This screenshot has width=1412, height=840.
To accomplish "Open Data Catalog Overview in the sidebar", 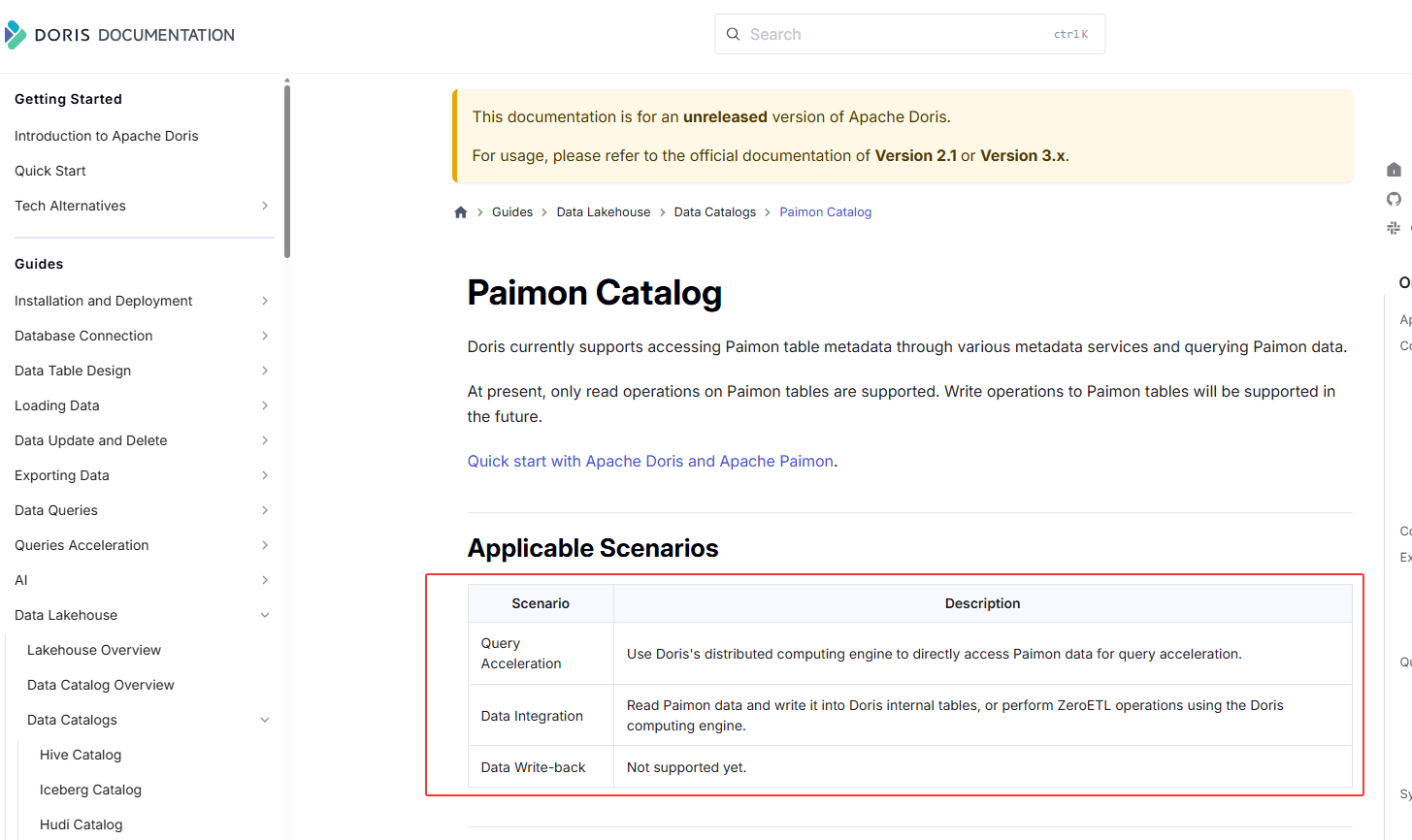I will point(101,685).
